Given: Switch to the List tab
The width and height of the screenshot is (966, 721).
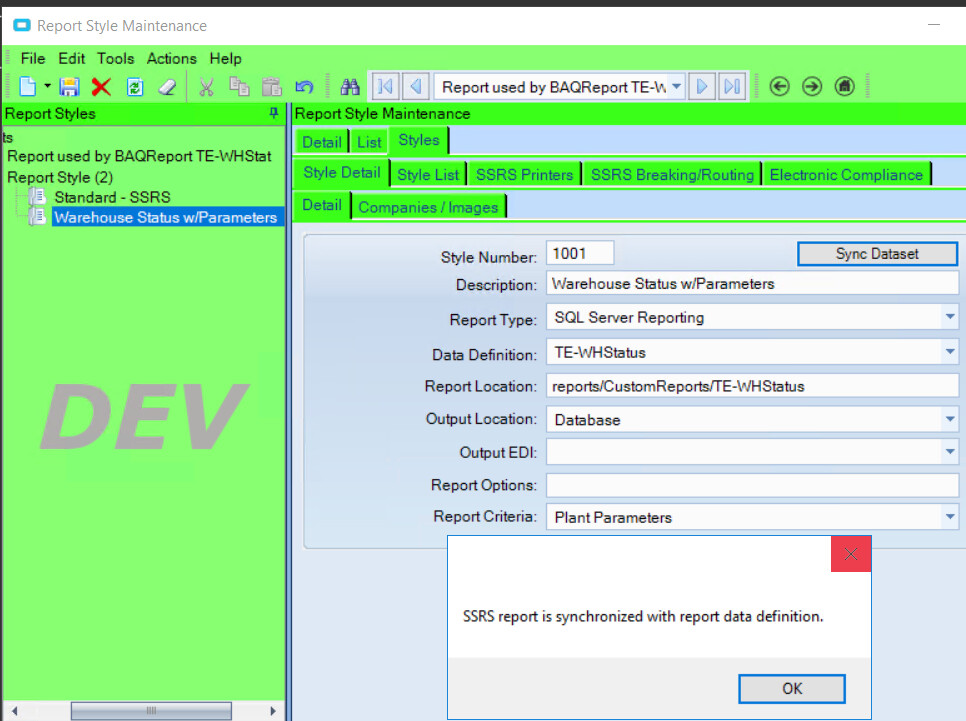Looking at the screenshot, I should (369, 142).
